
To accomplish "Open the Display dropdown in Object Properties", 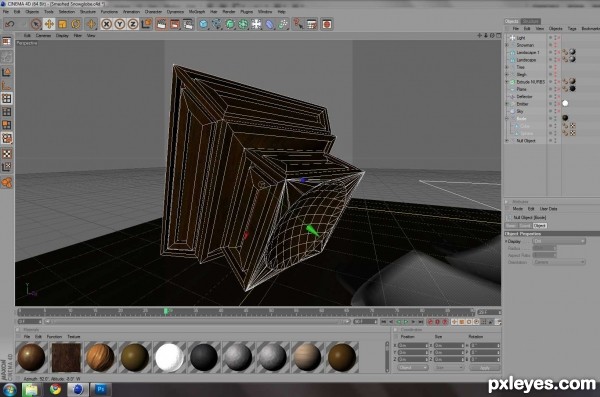I will tap(559, 241).
